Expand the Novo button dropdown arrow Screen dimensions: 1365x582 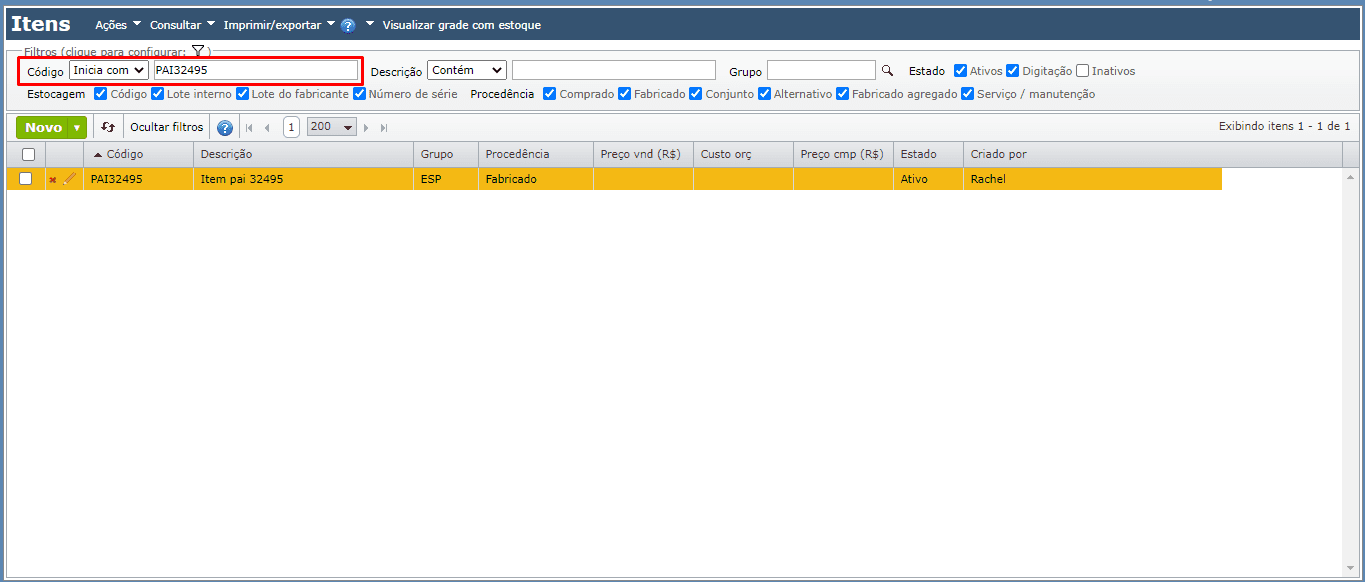point(77,128)
